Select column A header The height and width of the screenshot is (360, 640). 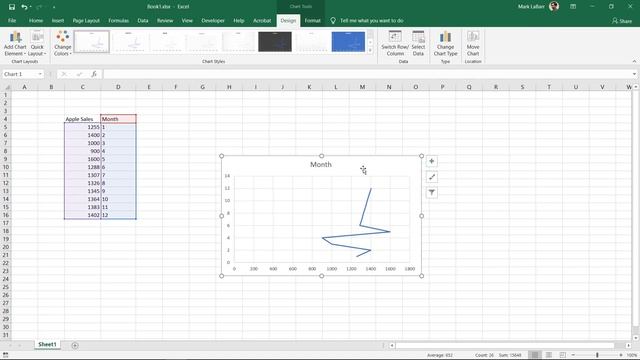pos(24,87)
